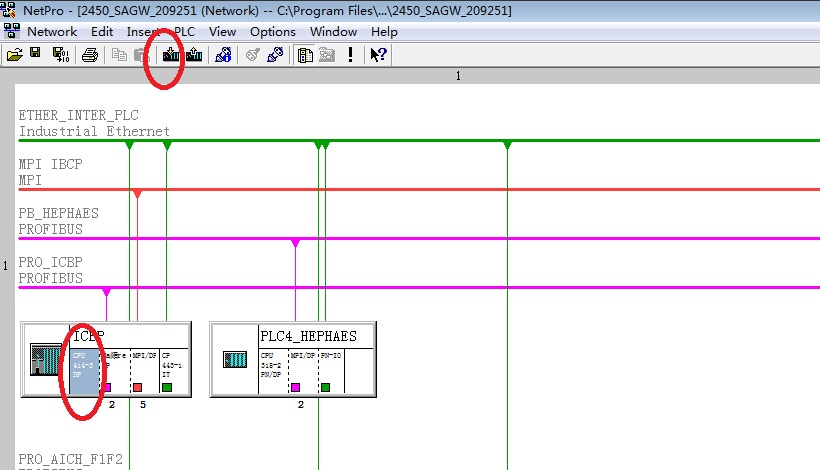Click the blue plug icon before the catalog icon

coord(275,54)
